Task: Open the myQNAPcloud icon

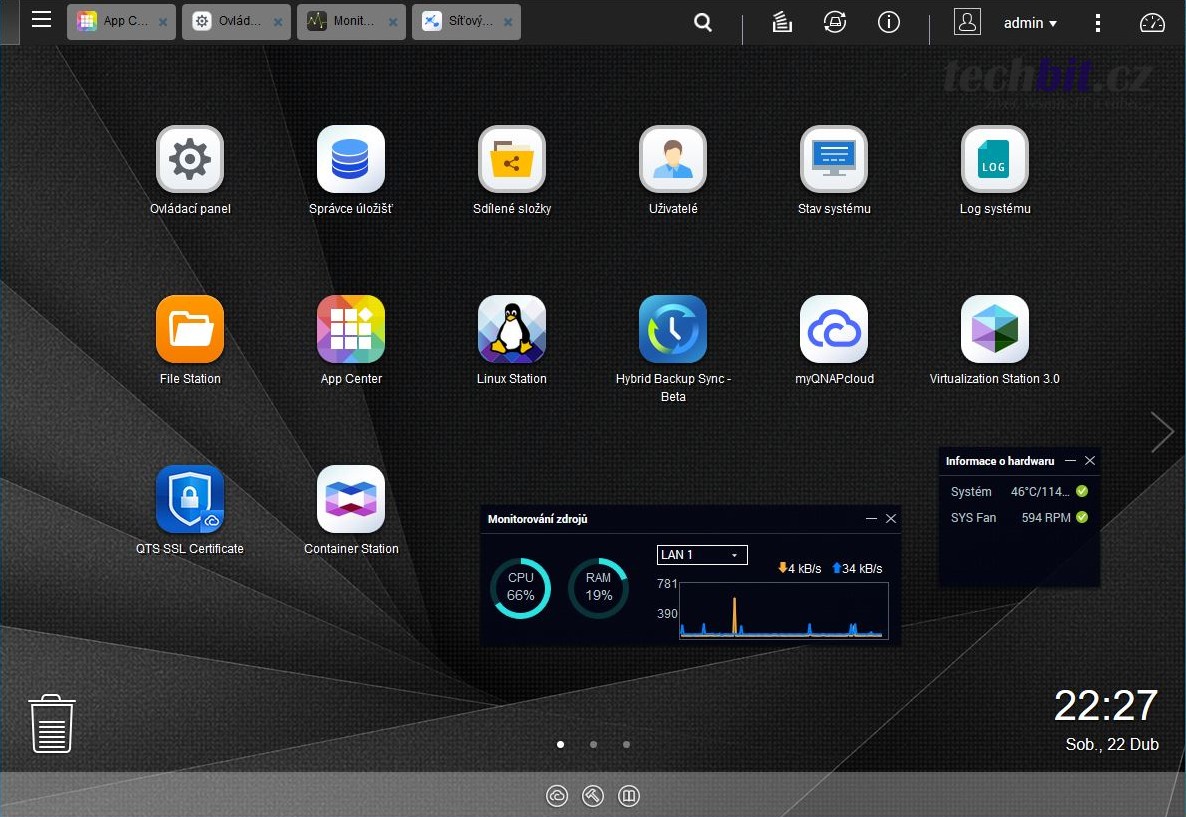Action: point(834,329)
